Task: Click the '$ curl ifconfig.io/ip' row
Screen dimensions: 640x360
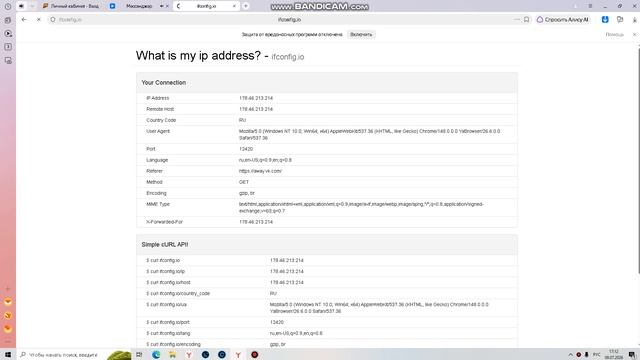Action: [327, 271]
